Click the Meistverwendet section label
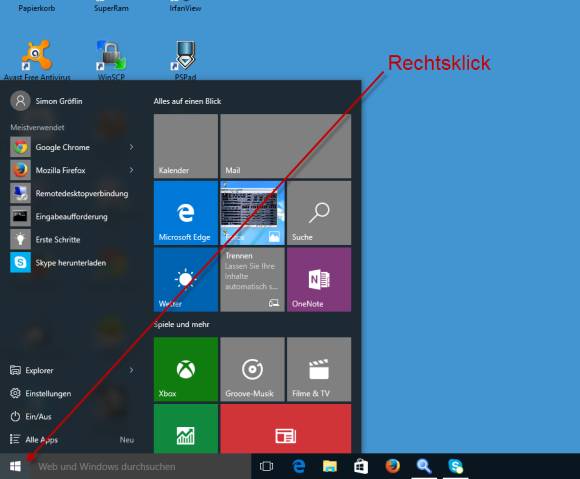Viewport: 580px width, 479px height. 37,127
